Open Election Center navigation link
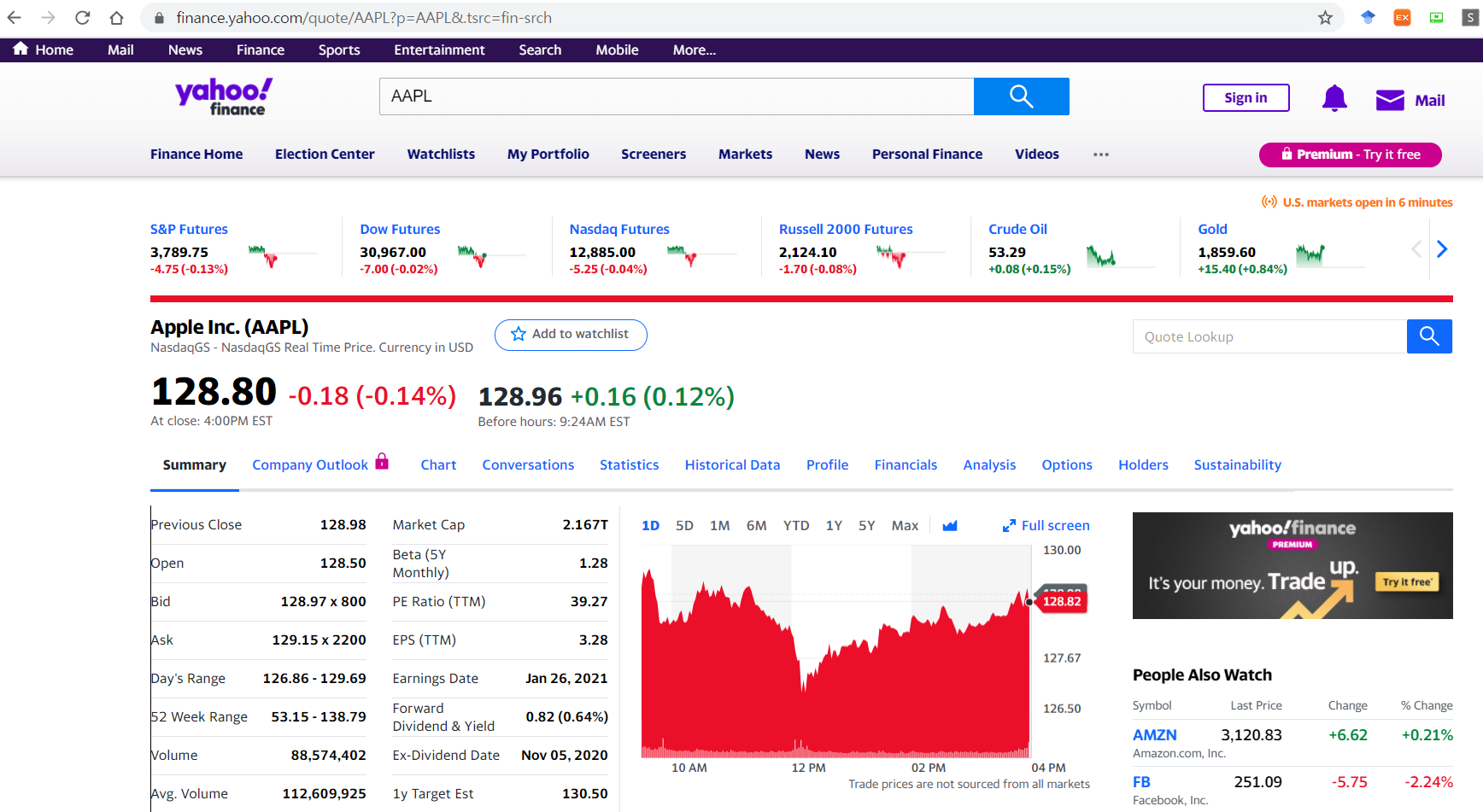The height and width of the screenshot is (812, 1483). [325, 155]
